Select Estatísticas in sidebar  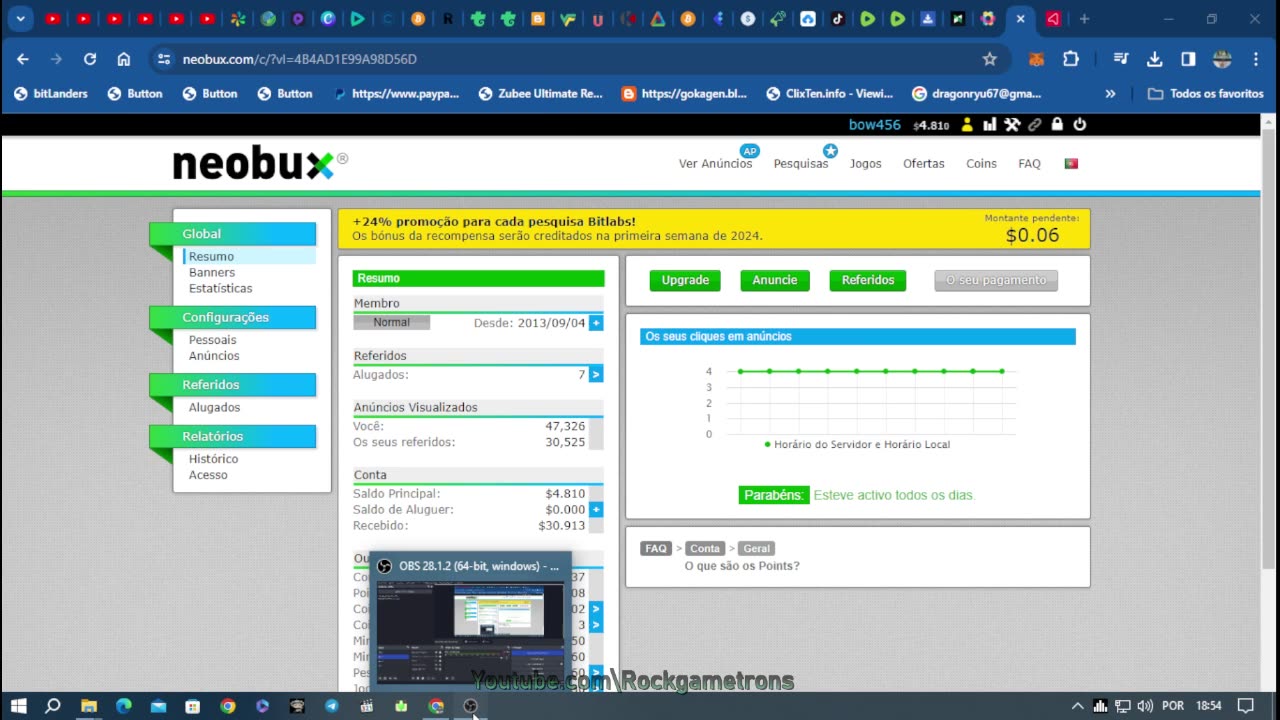pyautogui.click(x=221, y=289)
